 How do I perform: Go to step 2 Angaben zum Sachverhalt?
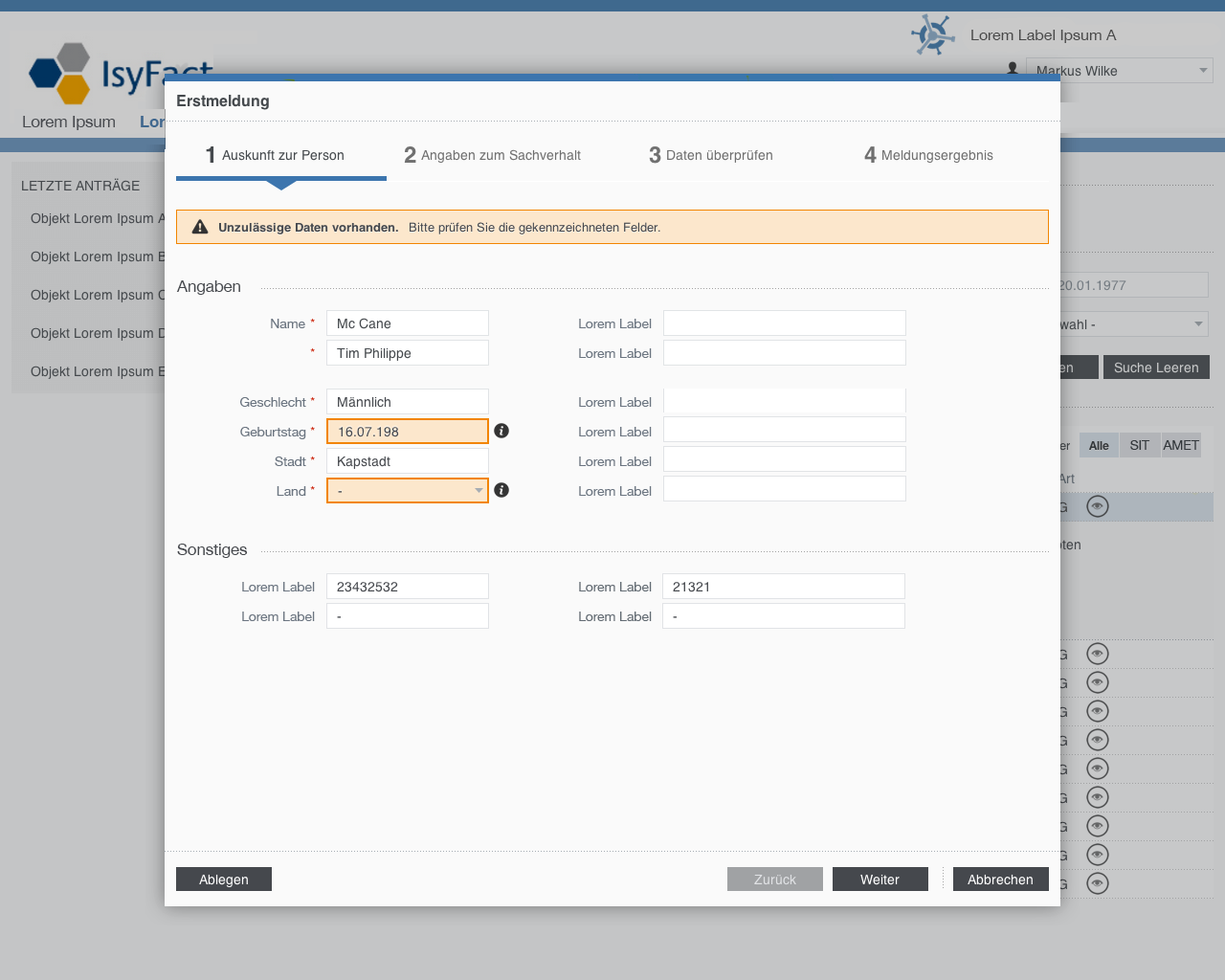pos(493,155)
